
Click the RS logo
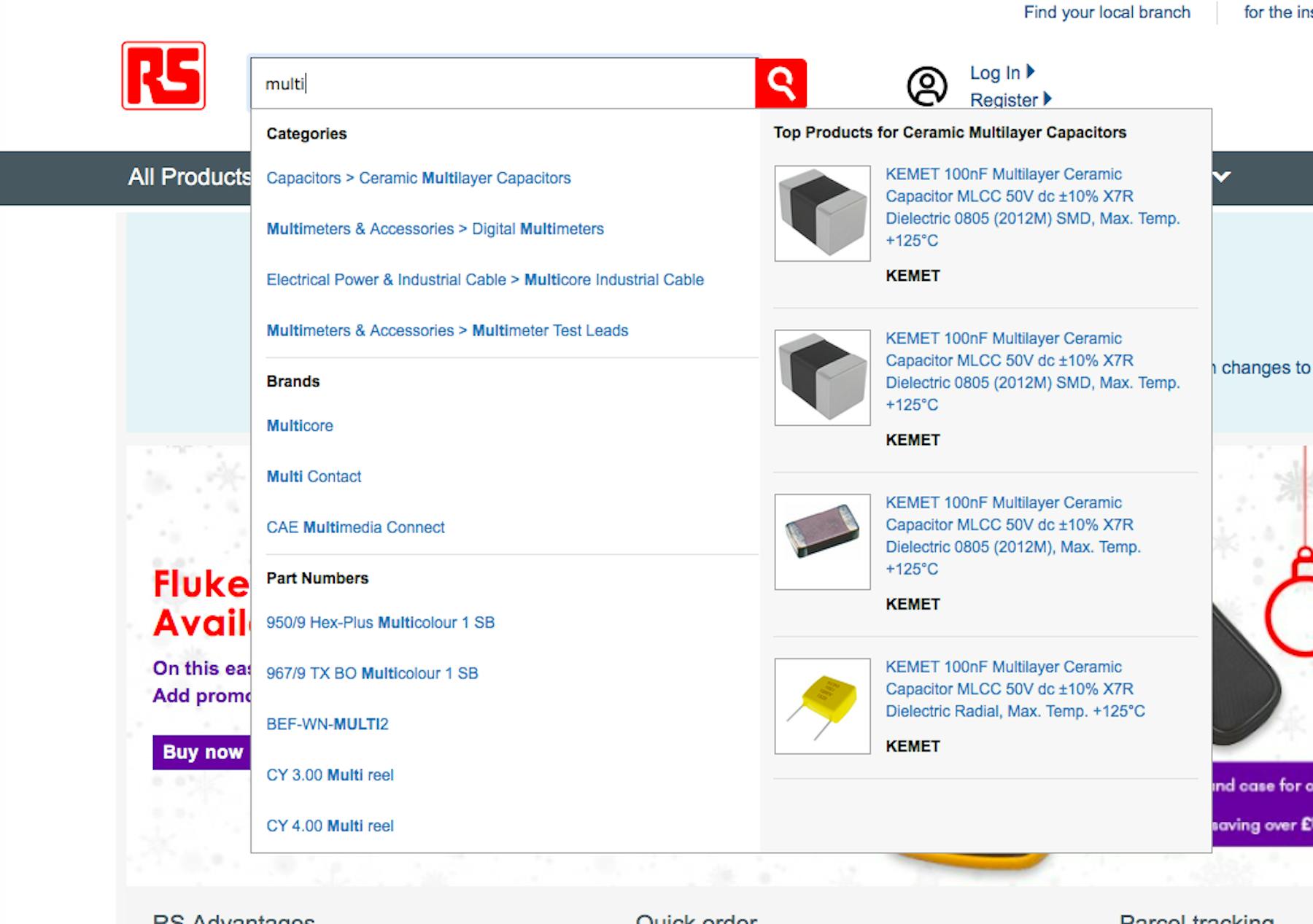pos(163,76)
